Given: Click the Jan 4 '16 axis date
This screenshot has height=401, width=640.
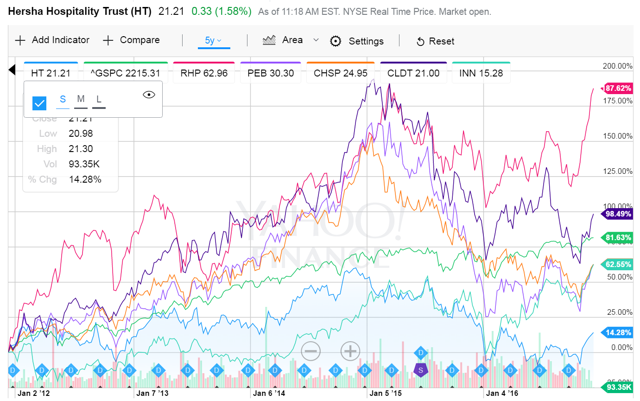Looking at the screenshot, I should pyautogui.click(x=502, y=393).
